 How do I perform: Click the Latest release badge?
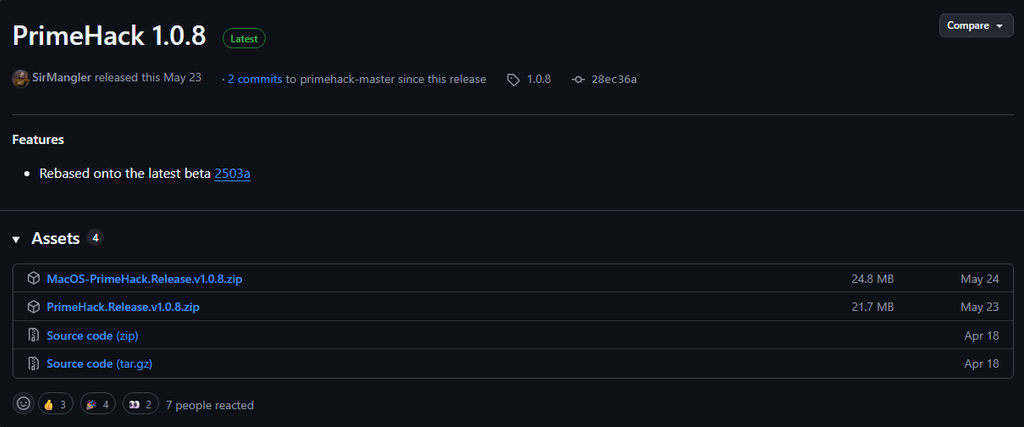[x=244, y=39]
